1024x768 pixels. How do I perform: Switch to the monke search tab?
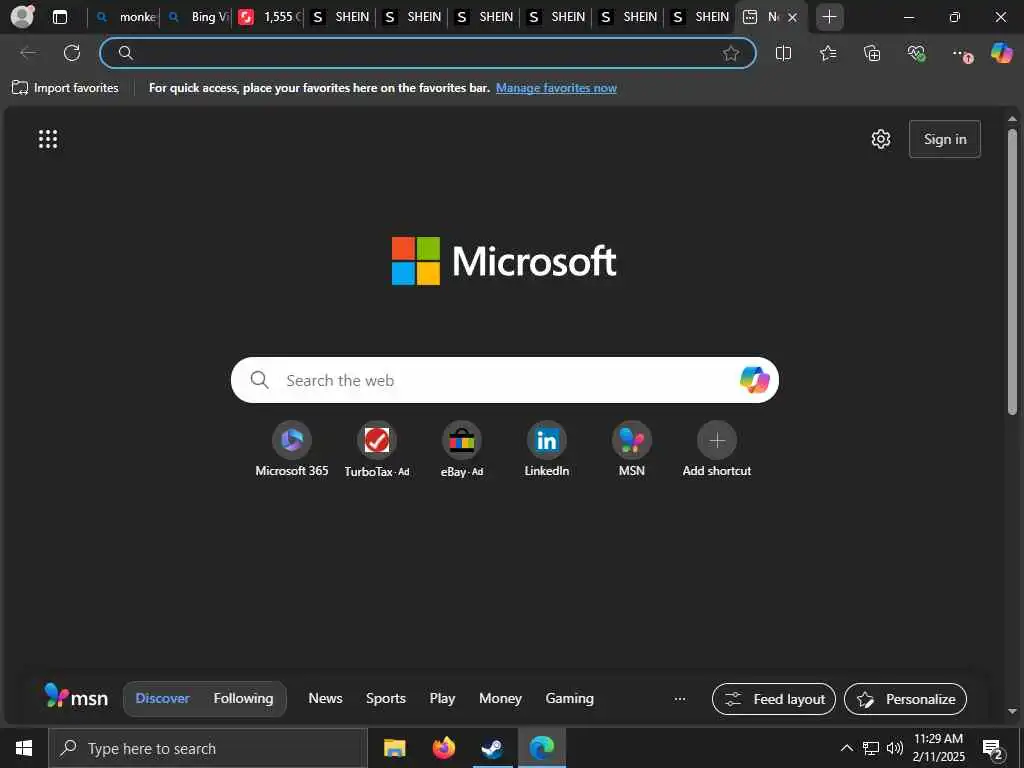(x=126, y=17)
